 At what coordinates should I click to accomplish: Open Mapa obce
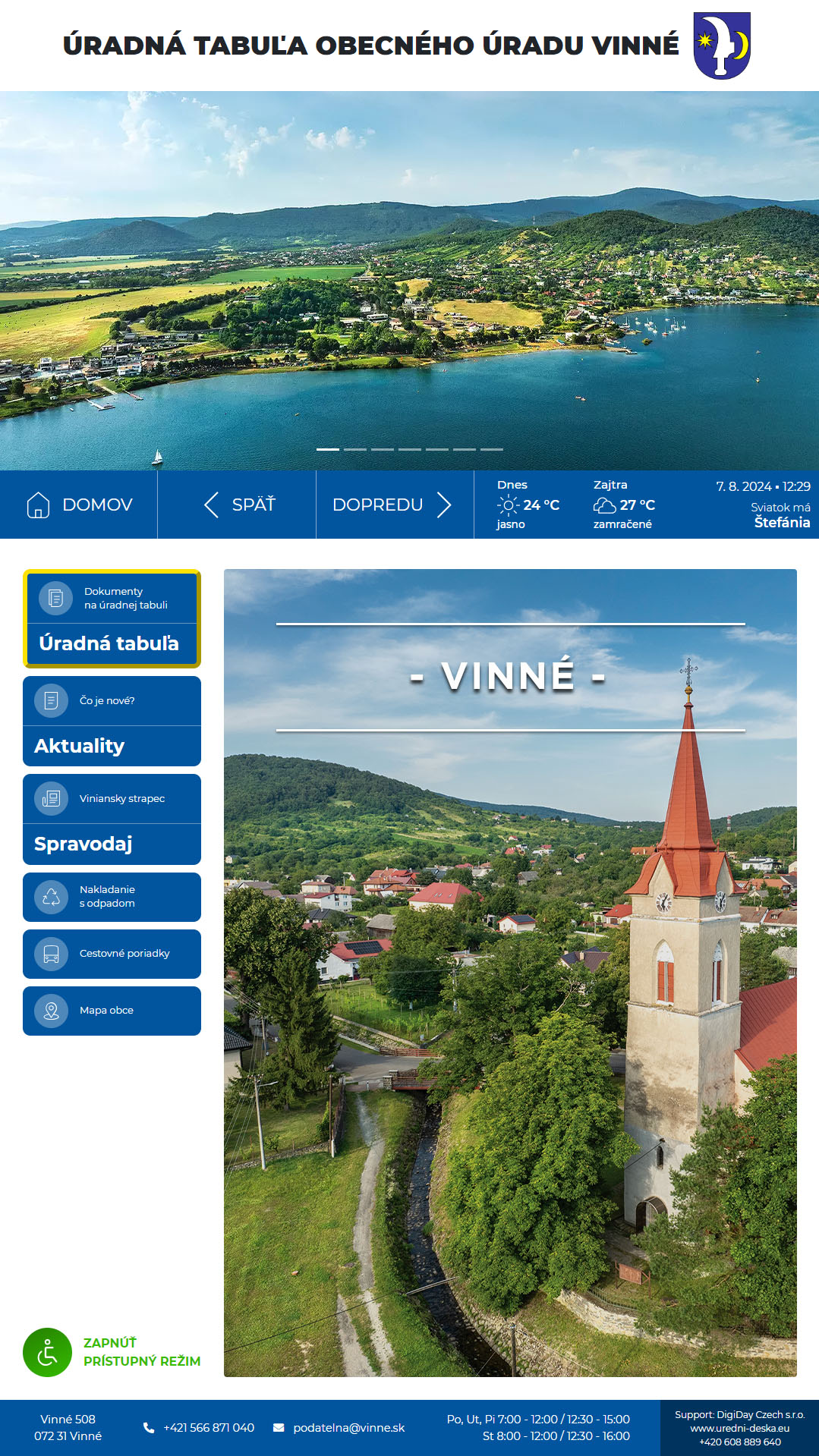point(112,1011)
